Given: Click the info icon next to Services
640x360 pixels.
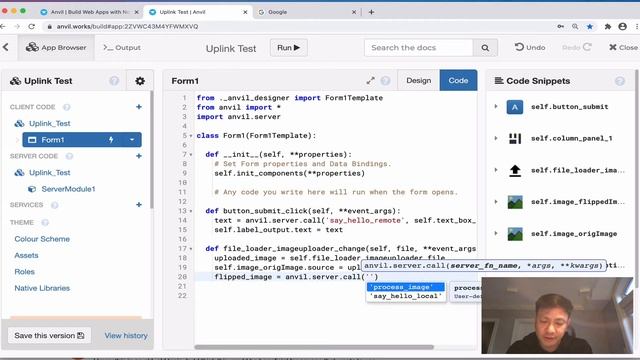Looking at the screenshot, I should [x=54, y=205].
